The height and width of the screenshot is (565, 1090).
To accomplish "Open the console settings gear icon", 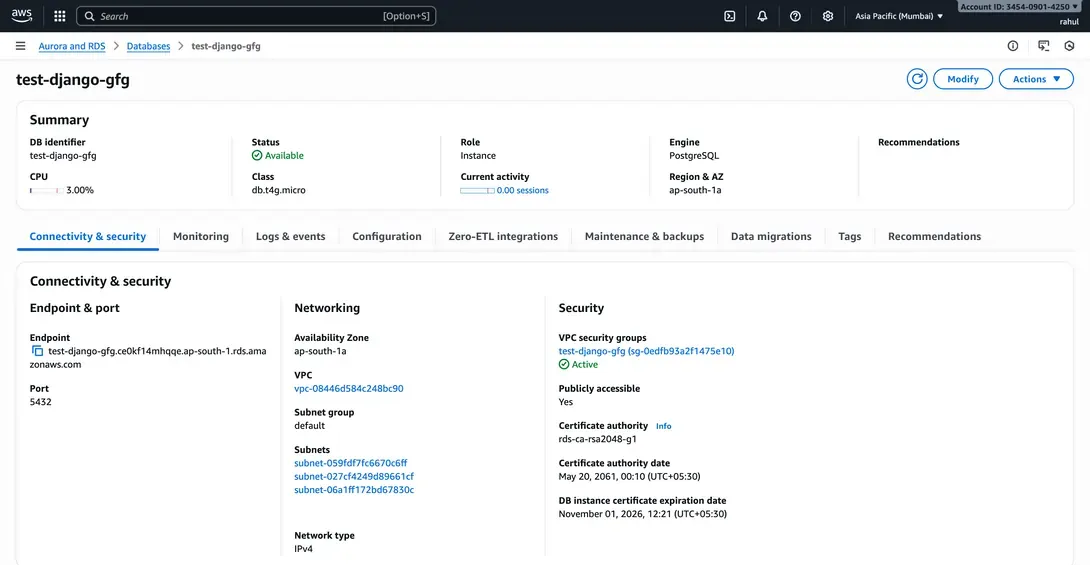I will click(x=828, y=16).
